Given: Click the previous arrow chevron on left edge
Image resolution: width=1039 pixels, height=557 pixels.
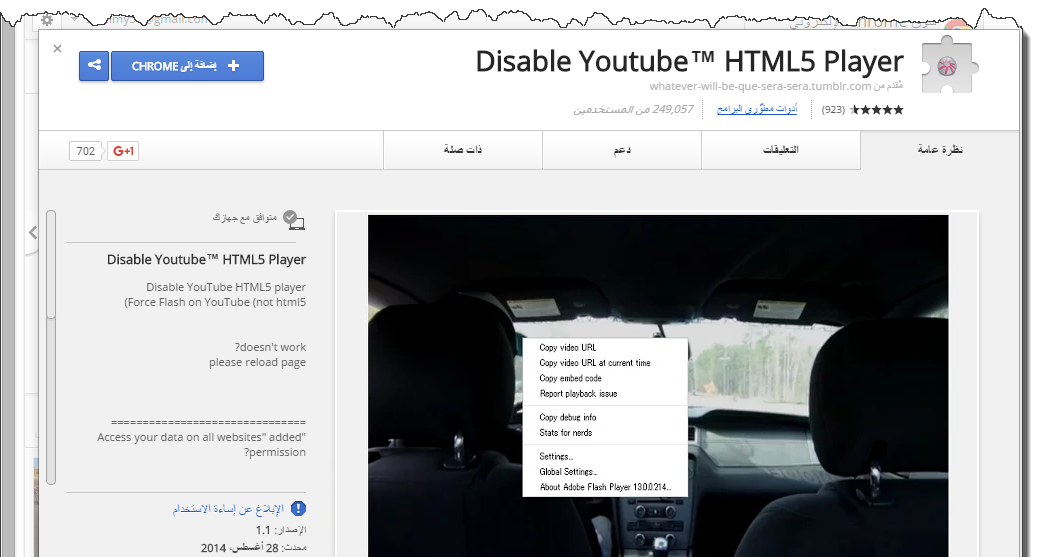Looking at the screenshot, I should click(33, 232).
